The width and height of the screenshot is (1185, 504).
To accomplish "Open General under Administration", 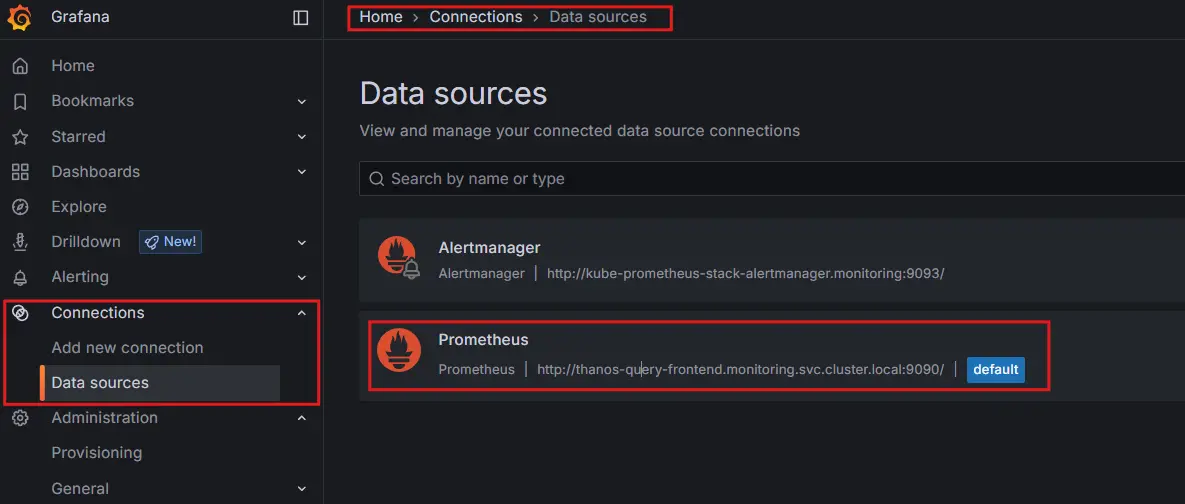I will pyautogui.click(x=80, y=489).
